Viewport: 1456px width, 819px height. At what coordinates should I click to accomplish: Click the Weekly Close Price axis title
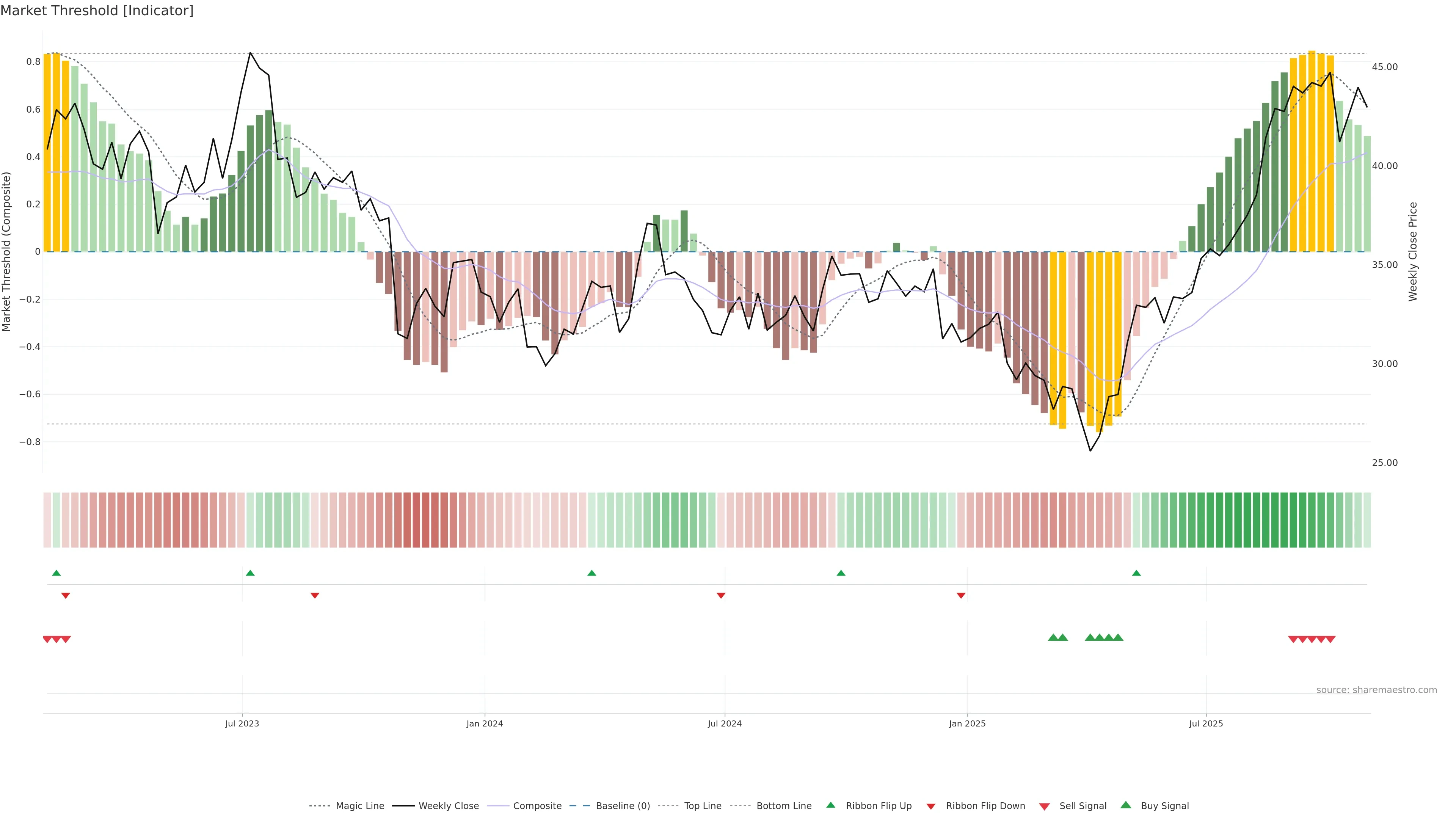point(1412,251)
